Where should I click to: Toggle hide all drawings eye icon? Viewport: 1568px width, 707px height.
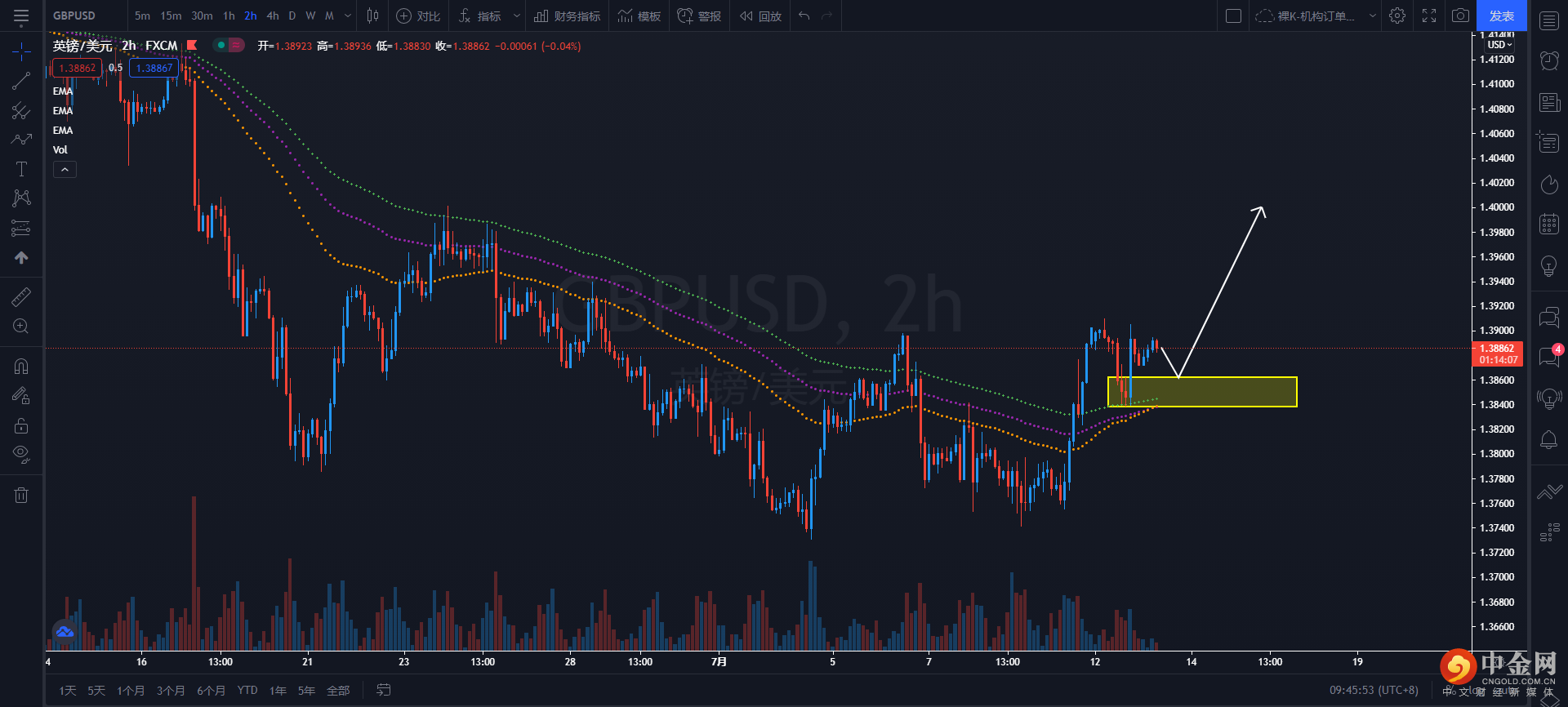(x=21, y=454)
